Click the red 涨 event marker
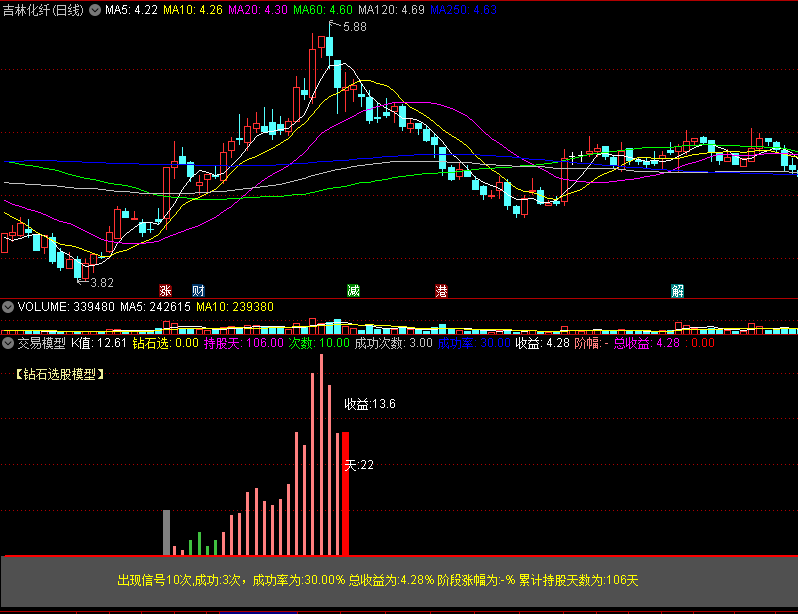 (165, 291)
